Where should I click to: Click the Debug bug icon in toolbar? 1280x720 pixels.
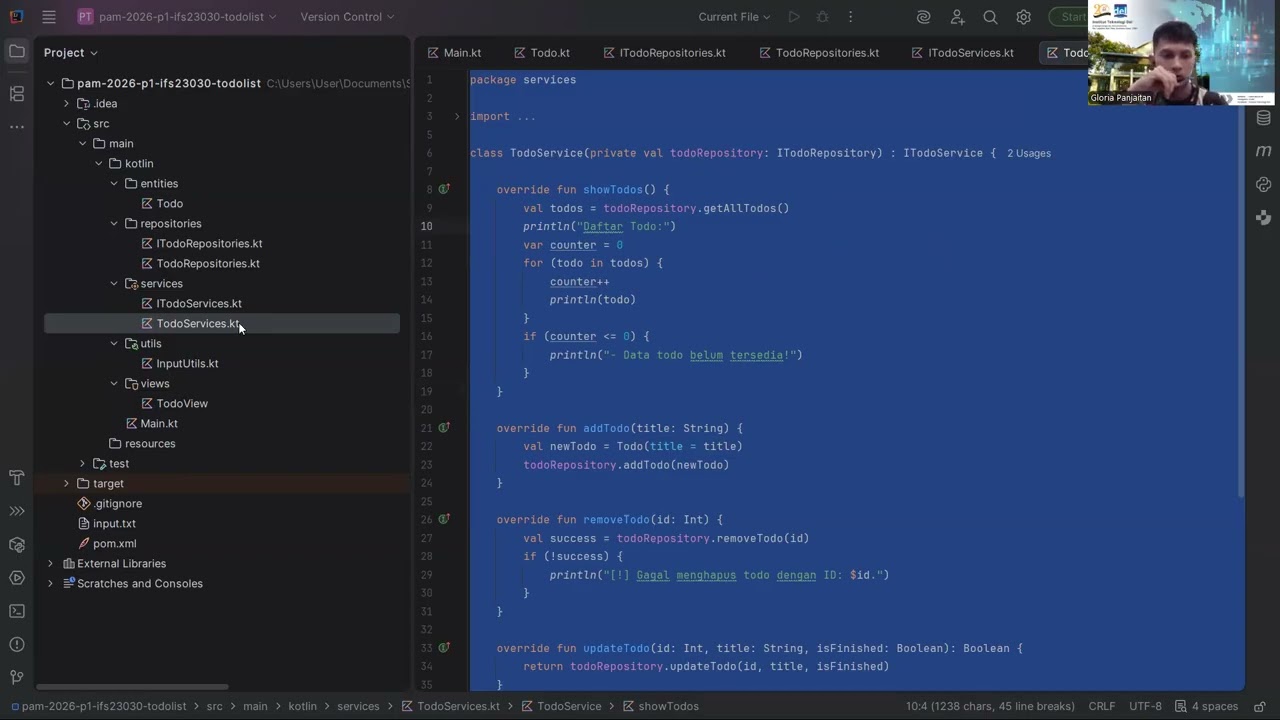(x=822, y=17)
